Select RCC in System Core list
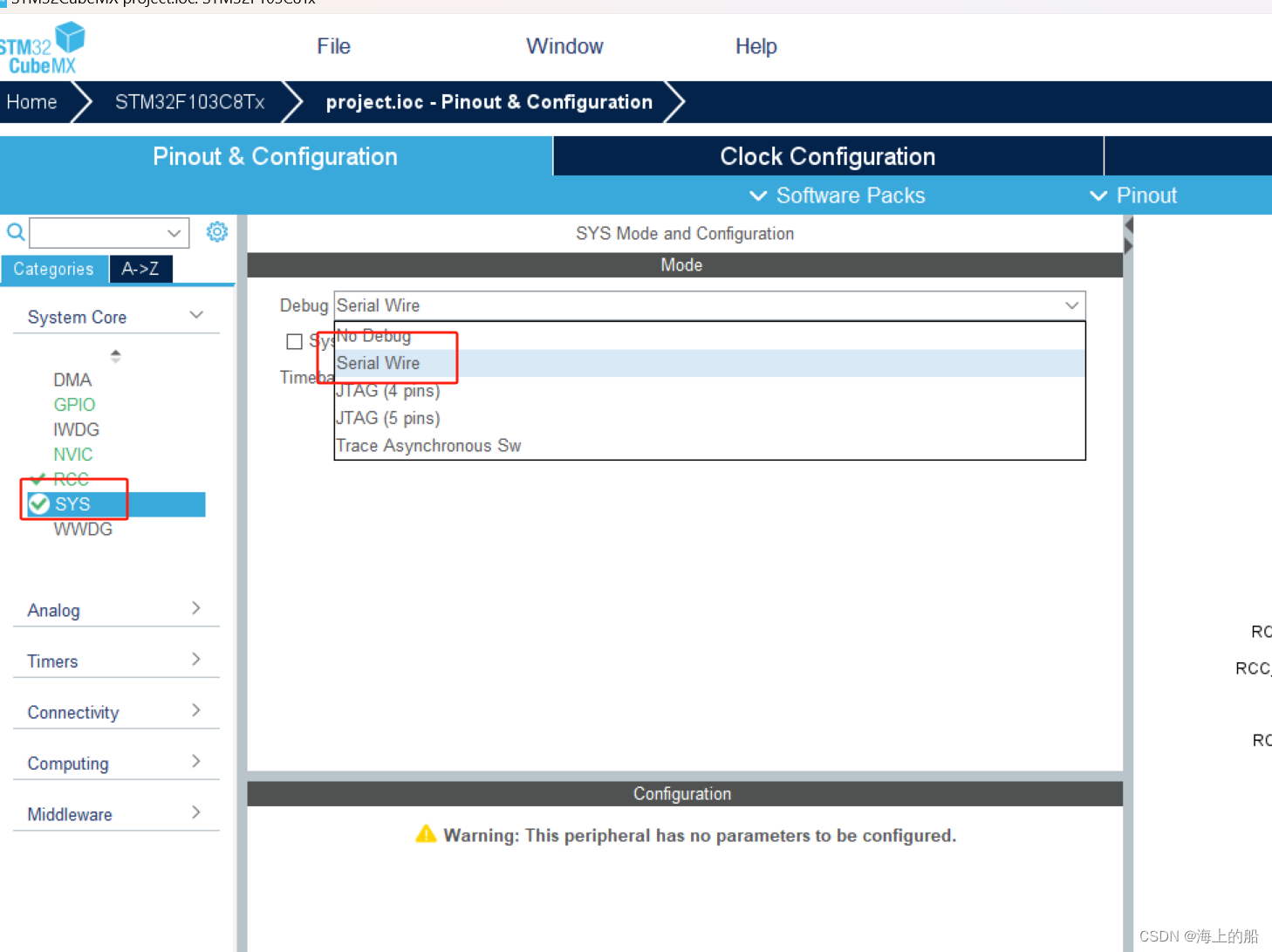This screenshot has height=952, width=1272. 71,479
